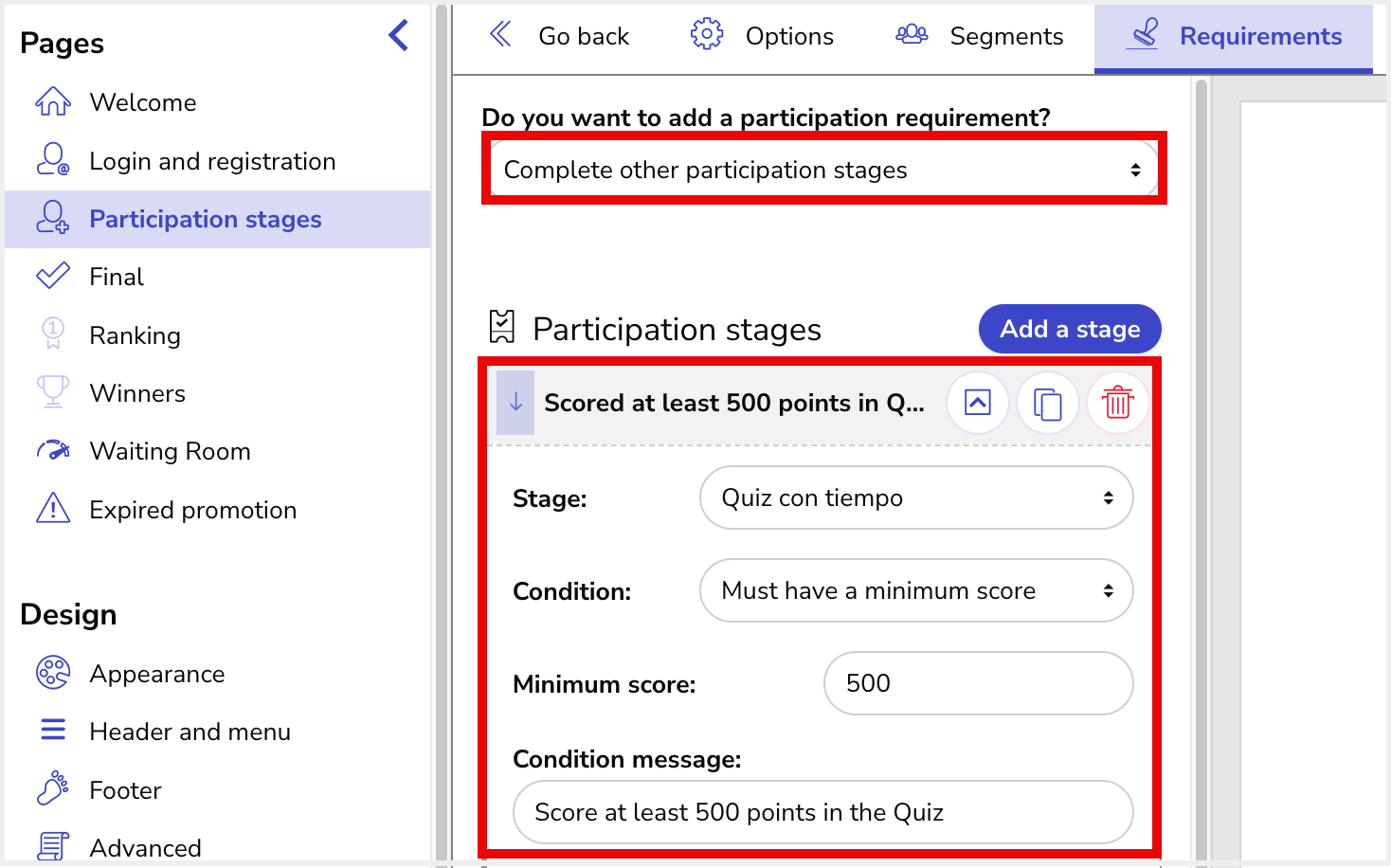1391x868 pixels.
Task: Click the Add a stage button
Action: click(1070, 329)
